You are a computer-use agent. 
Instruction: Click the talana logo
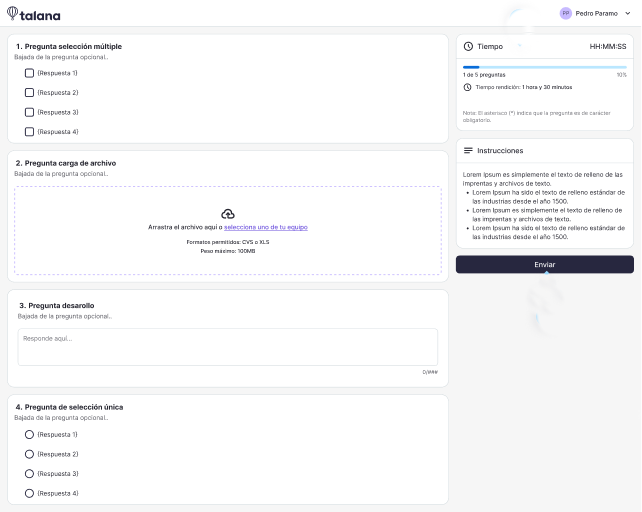pos(34,14)
